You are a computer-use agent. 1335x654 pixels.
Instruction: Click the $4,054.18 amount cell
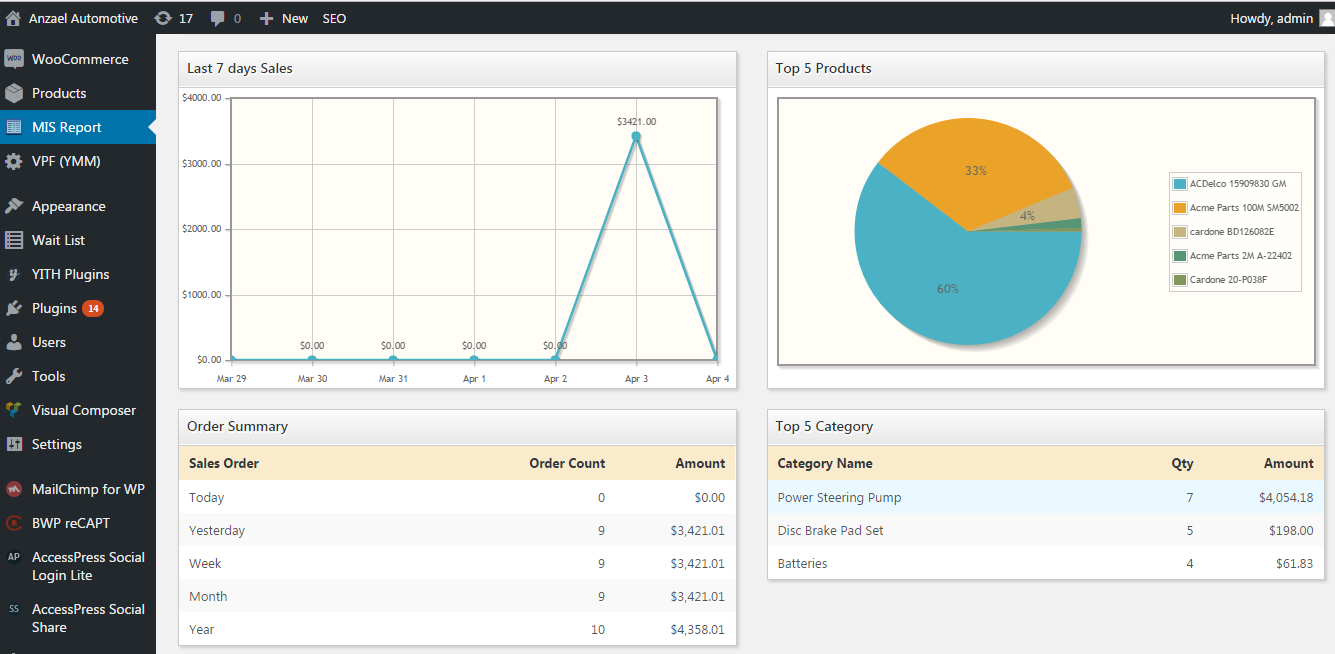1284,497
